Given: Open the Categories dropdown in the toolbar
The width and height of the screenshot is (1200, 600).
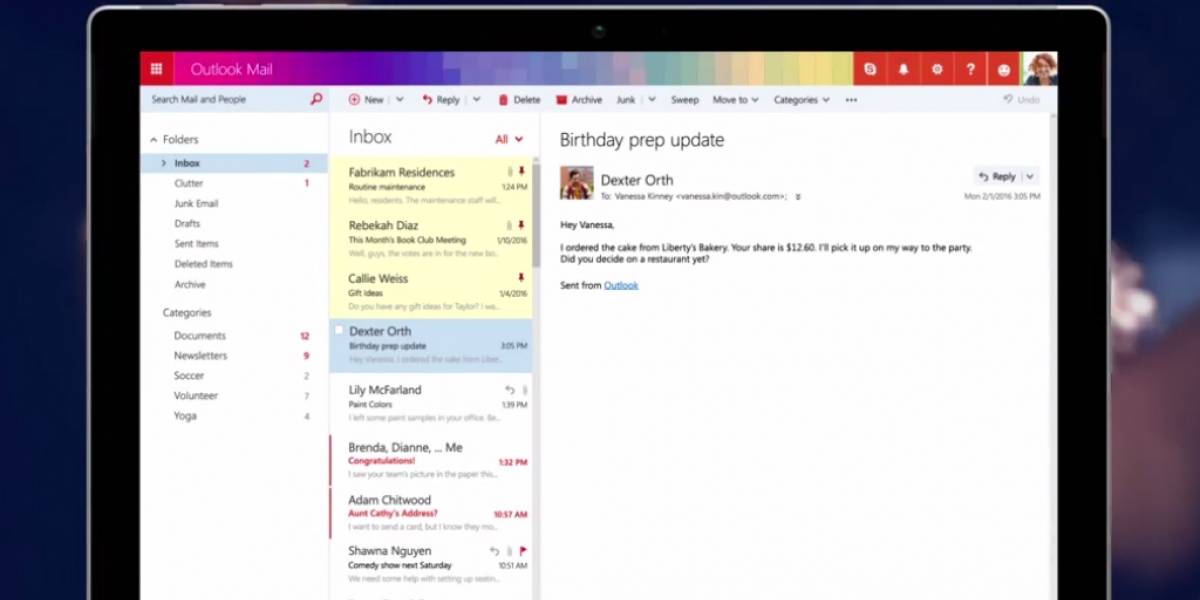Looking at the screenshot, I should 802,100.
